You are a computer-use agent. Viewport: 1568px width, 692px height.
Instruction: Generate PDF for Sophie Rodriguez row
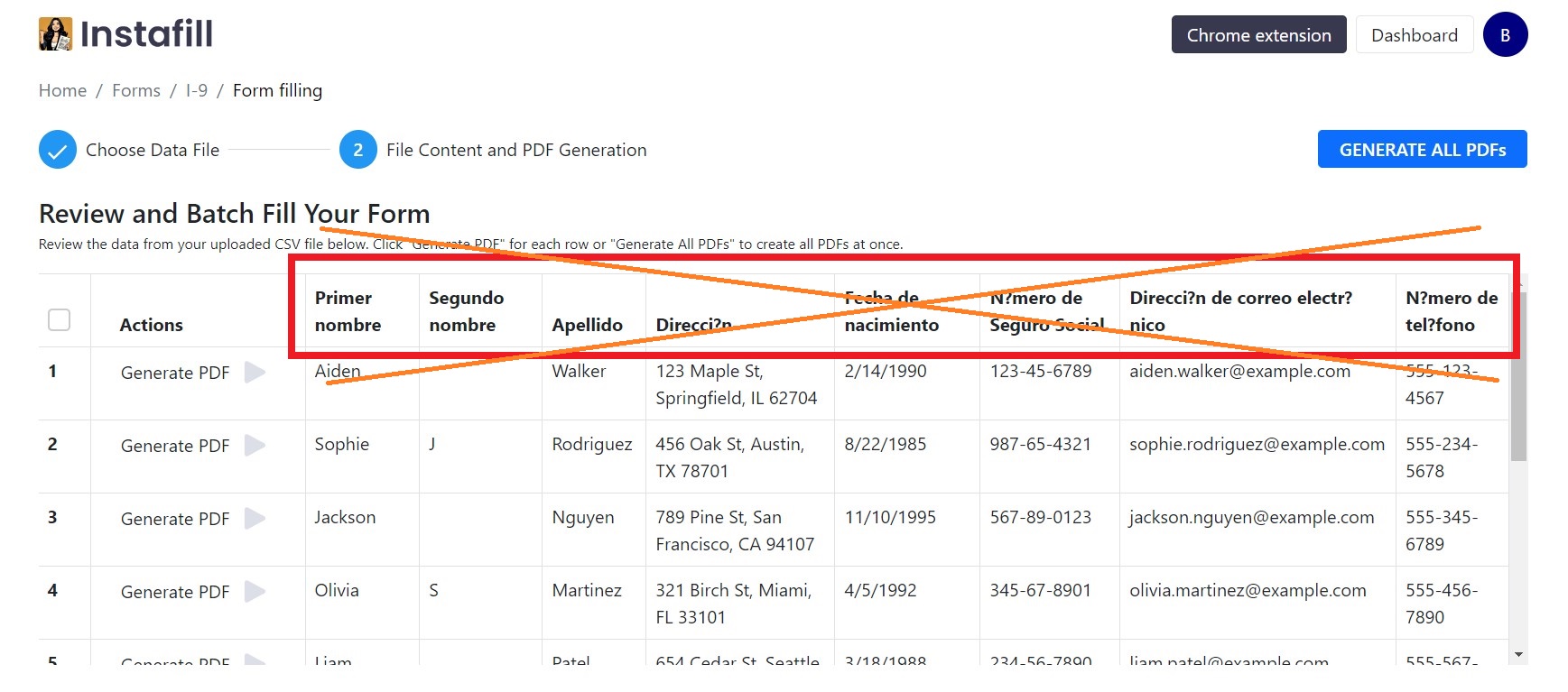175,446
